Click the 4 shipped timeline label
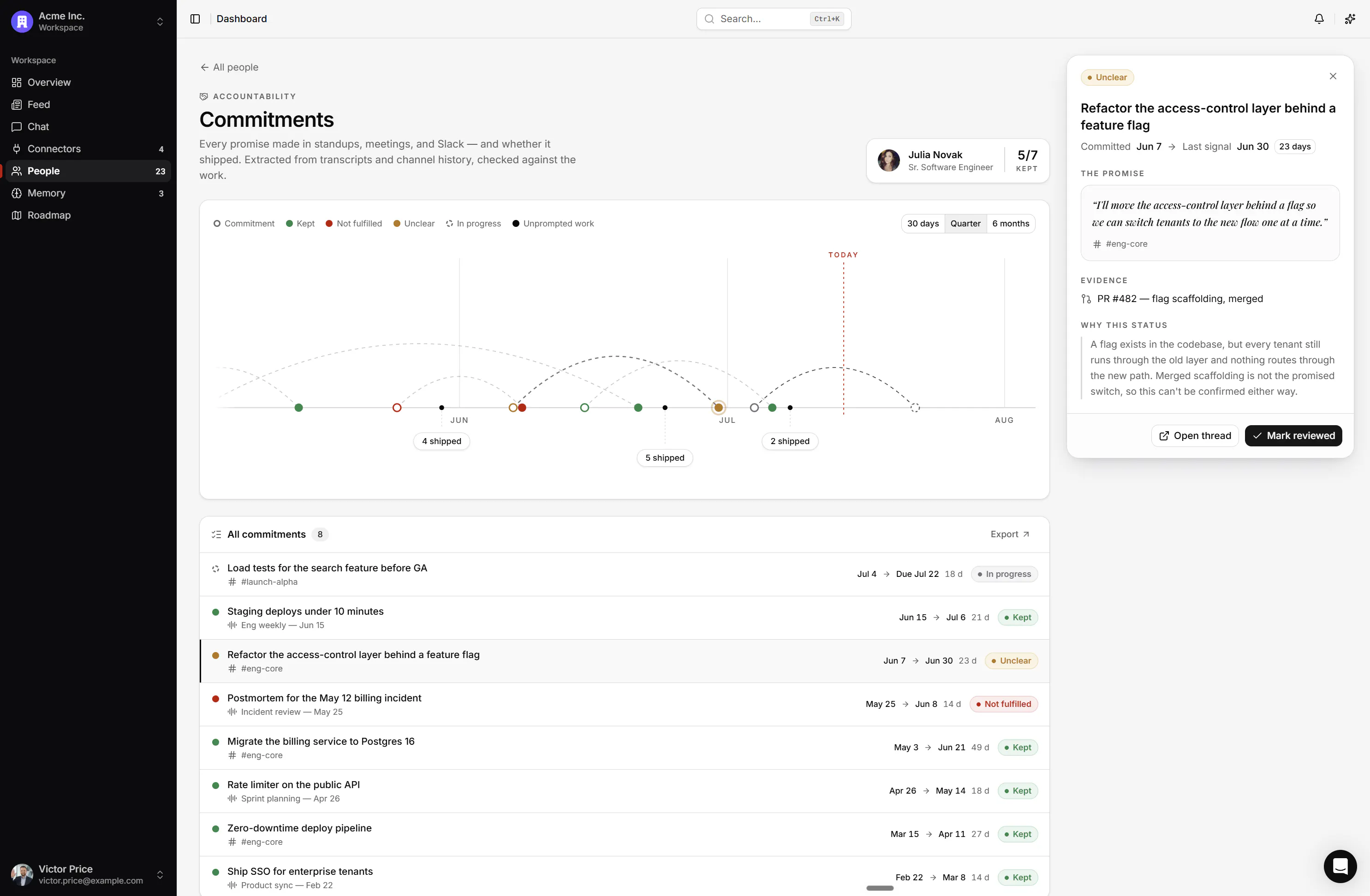The width and height of the screenshot is (1370, 896). 441,441
